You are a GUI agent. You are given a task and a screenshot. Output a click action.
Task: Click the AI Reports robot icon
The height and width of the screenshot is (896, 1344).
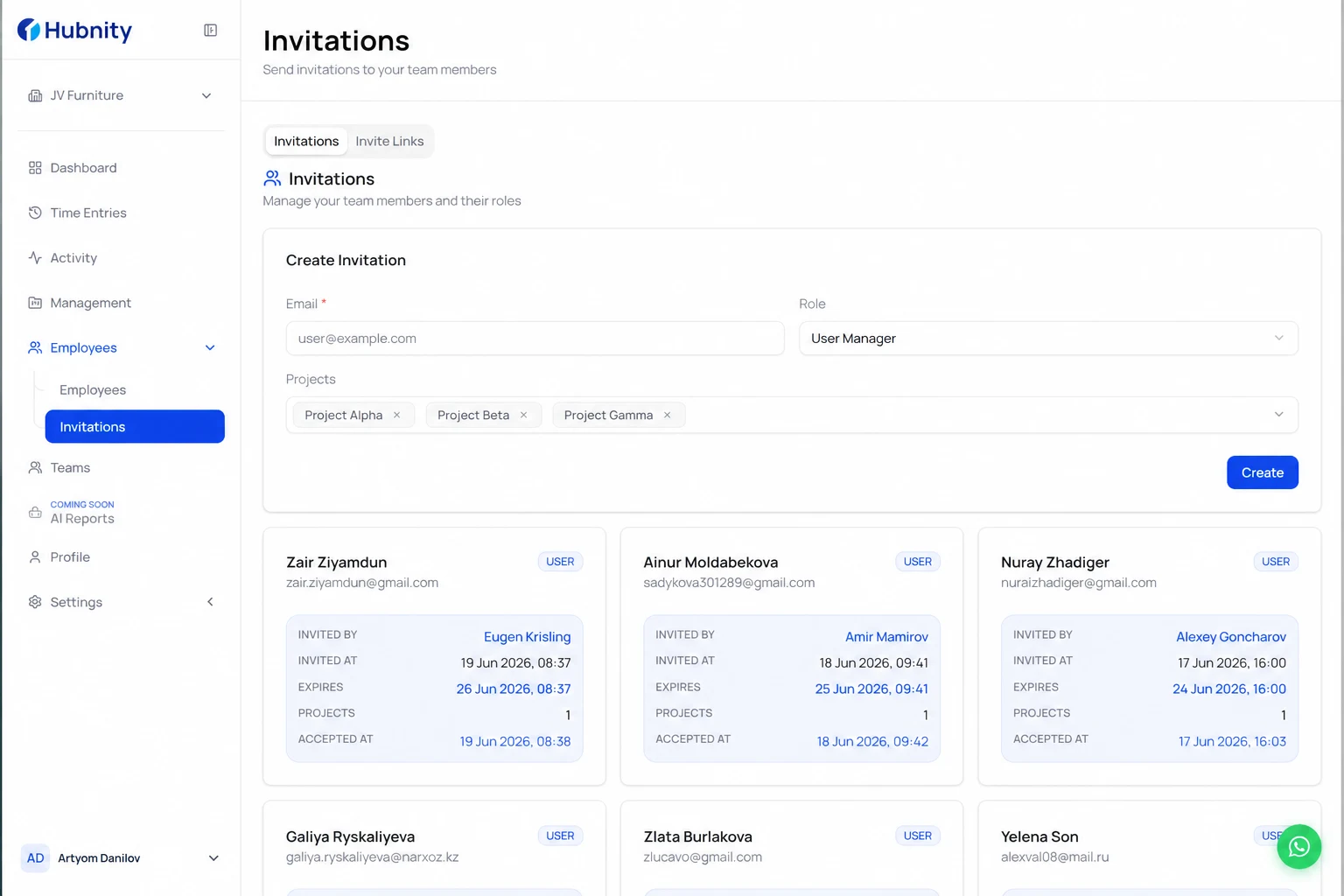pos(35,513)
